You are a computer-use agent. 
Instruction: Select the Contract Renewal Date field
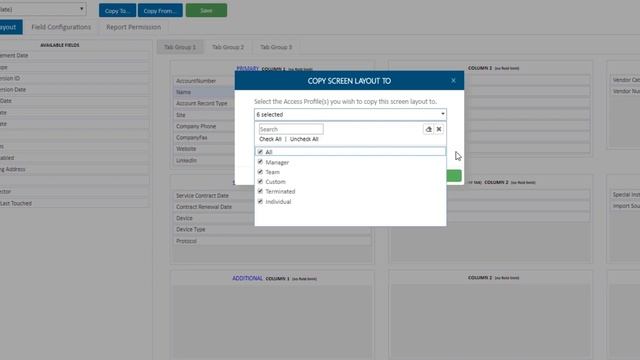pyautogui.click(x=214, y=207)
